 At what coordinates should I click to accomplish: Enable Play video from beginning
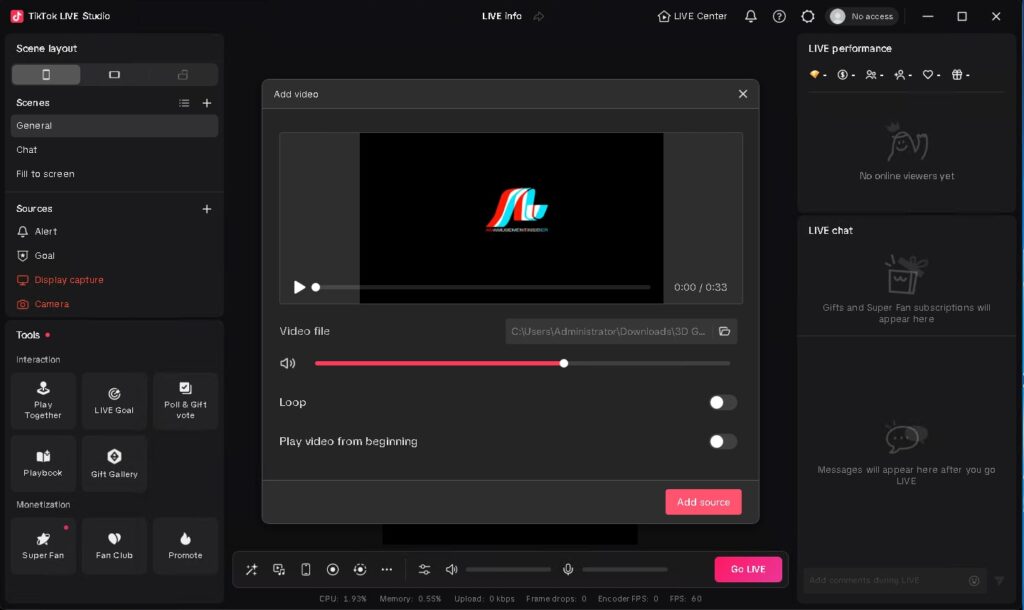tap(722, 441)
